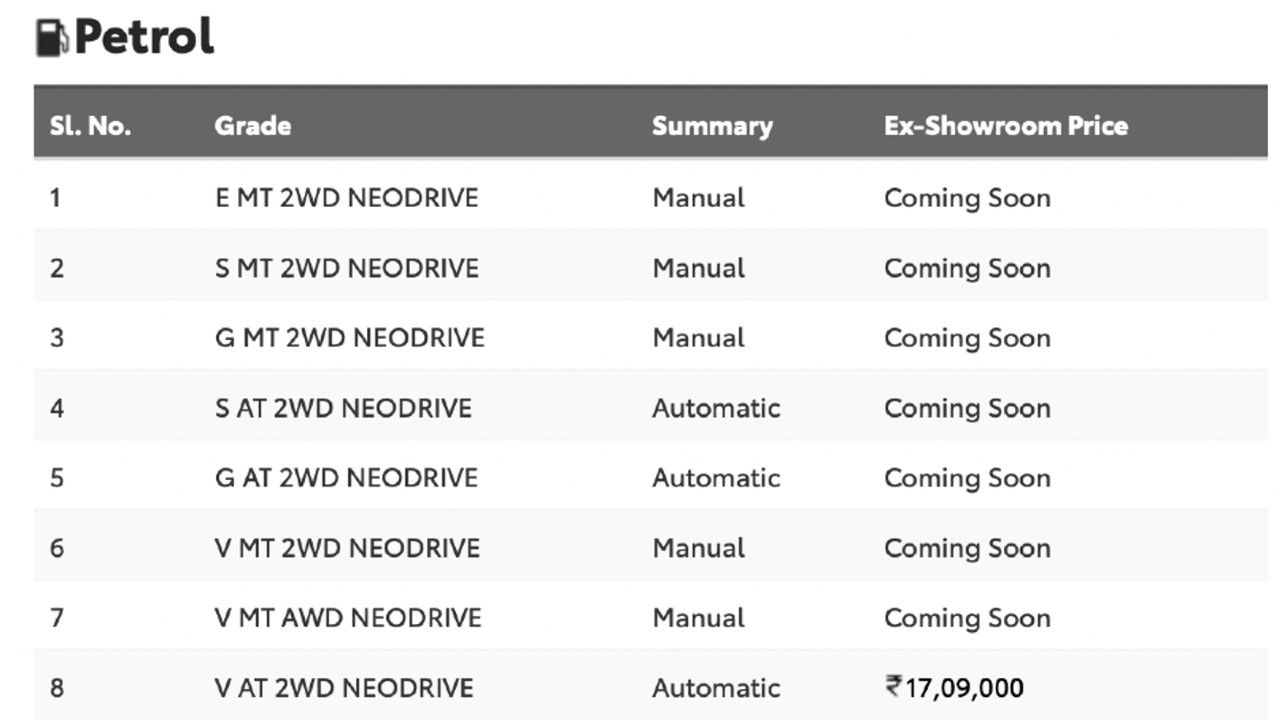Click the ₹17,09,000 price value

[x=954, y=688]
